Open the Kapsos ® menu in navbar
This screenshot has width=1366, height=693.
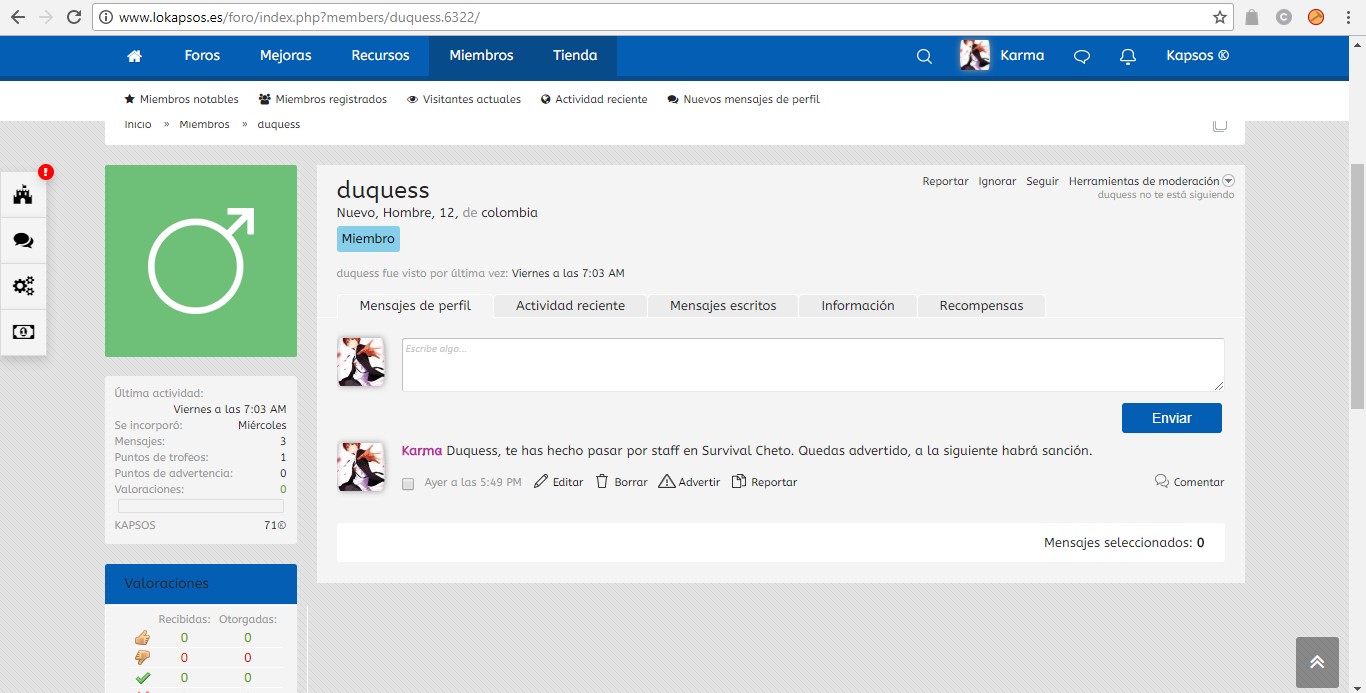coord(1197,56)
